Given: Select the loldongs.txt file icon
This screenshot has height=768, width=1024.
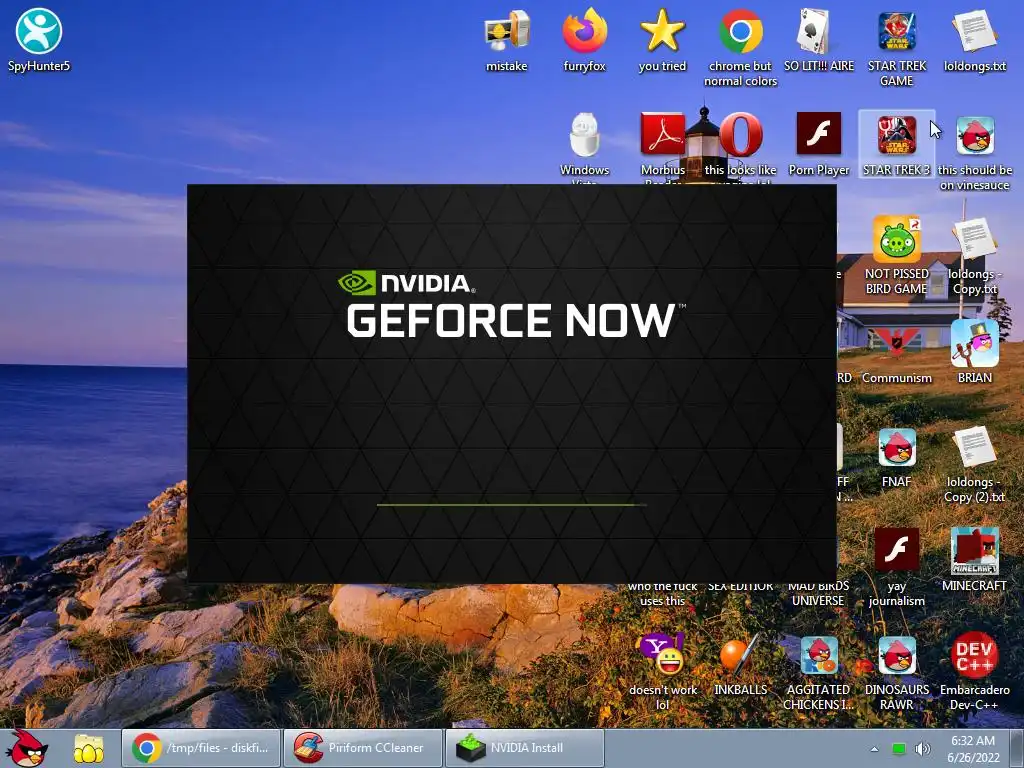Looking at the screenshot, I should pos(974,40).
